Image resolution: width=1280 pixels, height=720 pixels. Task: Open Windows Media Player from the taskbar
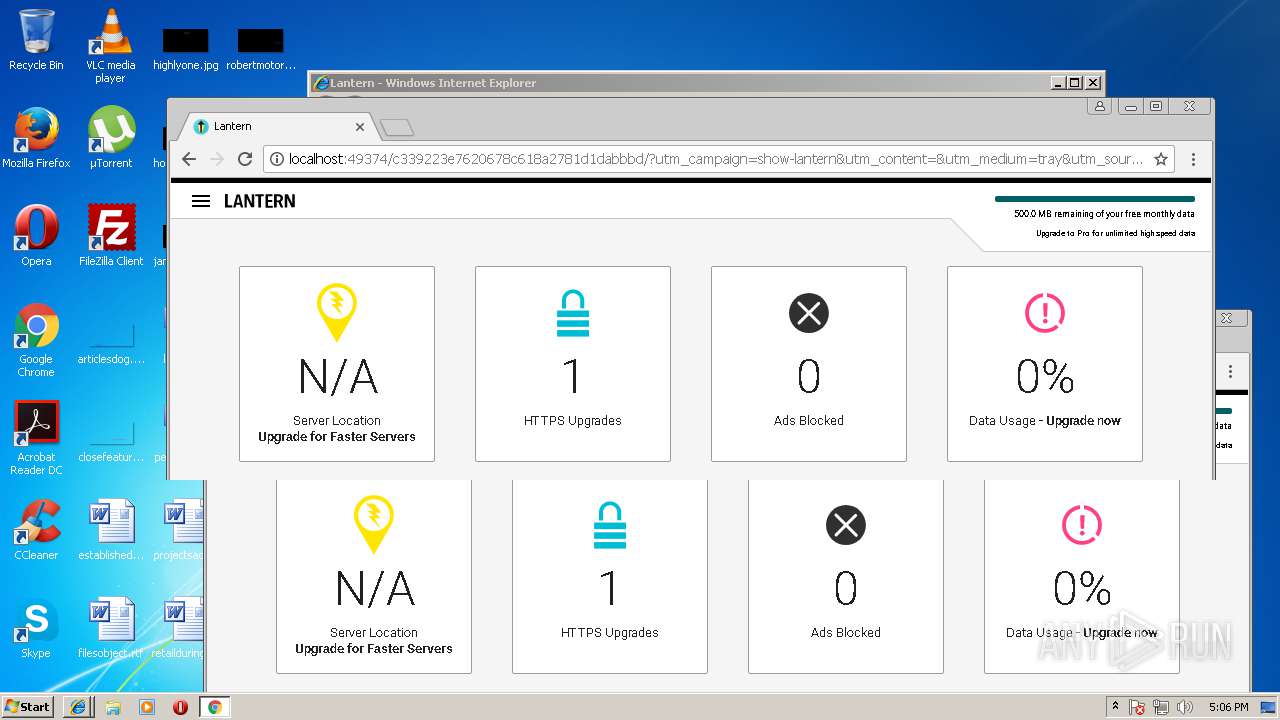(x=147, y=707)
